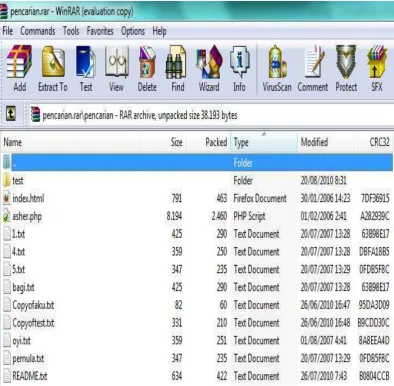
Task: Click packed size 2.460
Action: (219, 216)
